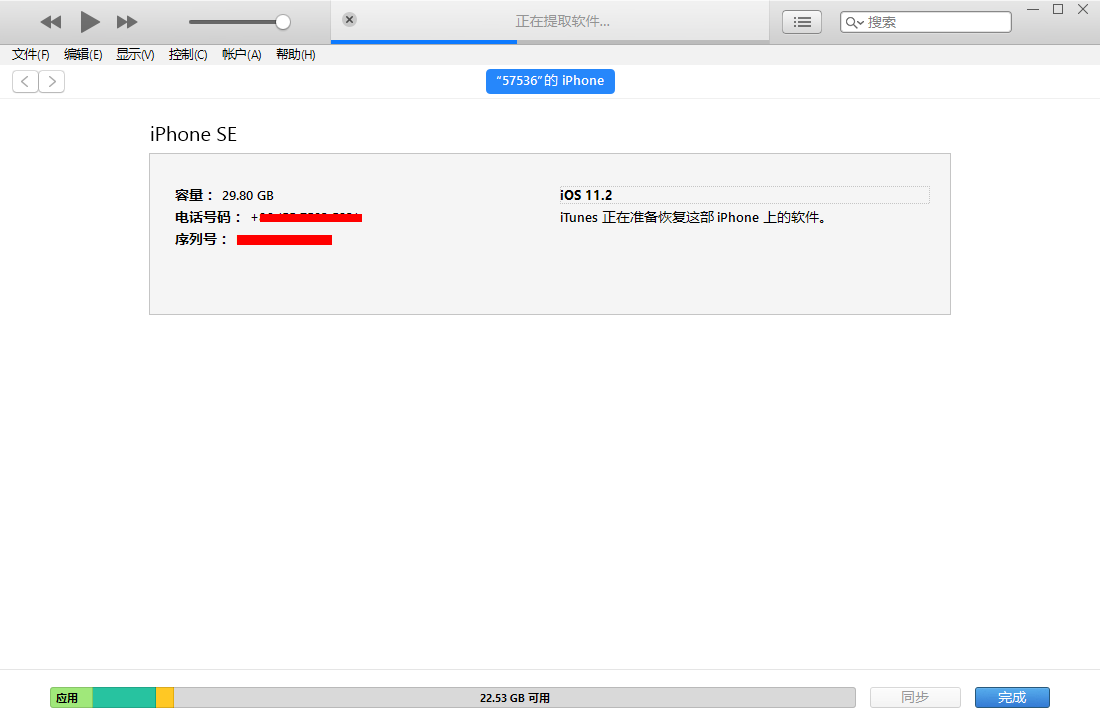Open the 文件(F) menu
This screenshot has height=725, width=1100.
pos(31,55)
